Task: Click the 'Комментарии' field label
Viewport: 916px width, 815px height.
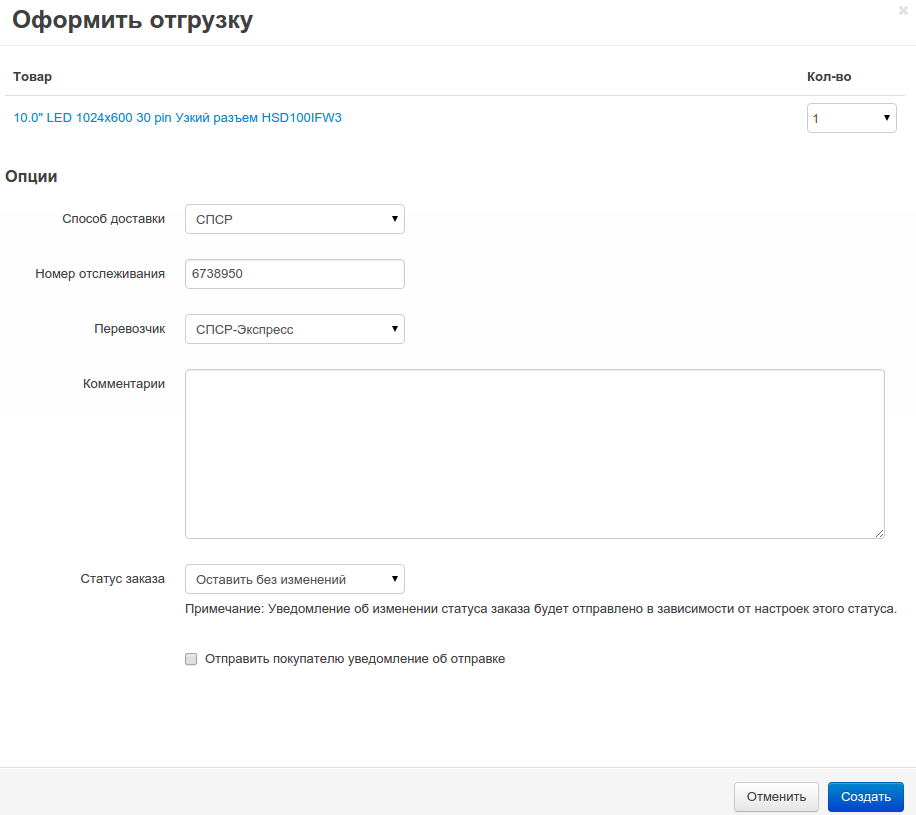Action: (124, 383)
